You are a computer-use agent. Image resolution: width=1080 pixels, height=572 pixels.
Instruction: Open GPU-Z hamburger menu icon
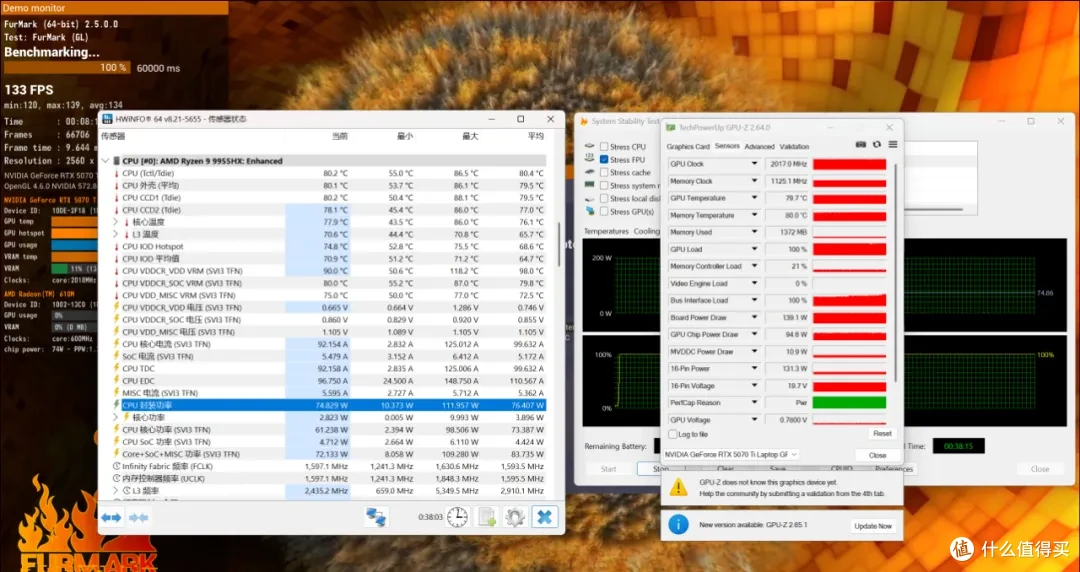893,145
